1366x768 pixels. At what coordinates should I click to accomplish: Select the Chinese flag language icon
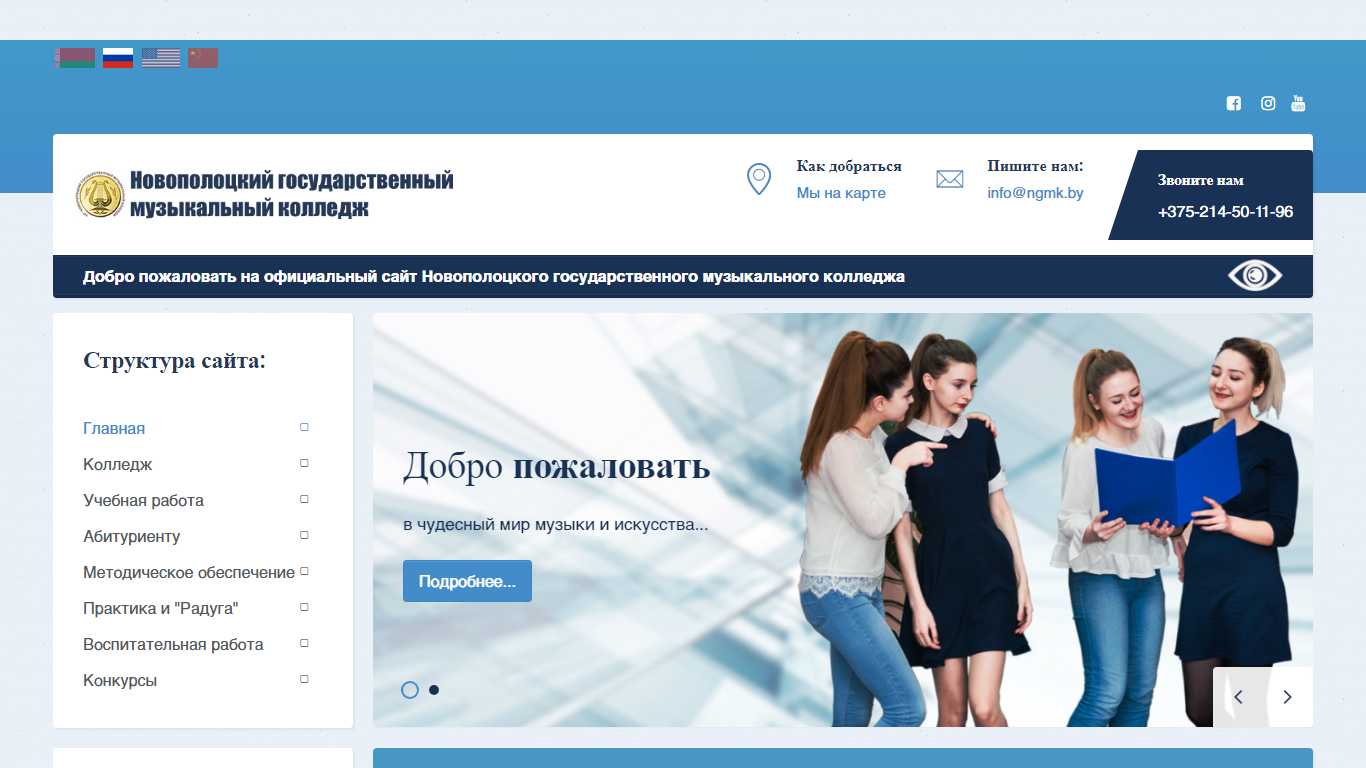(x=203, y=58)
